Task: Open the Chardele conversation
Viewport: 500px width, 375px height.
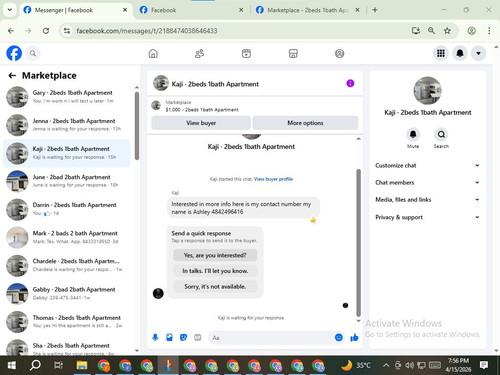Action: (67, 265)
